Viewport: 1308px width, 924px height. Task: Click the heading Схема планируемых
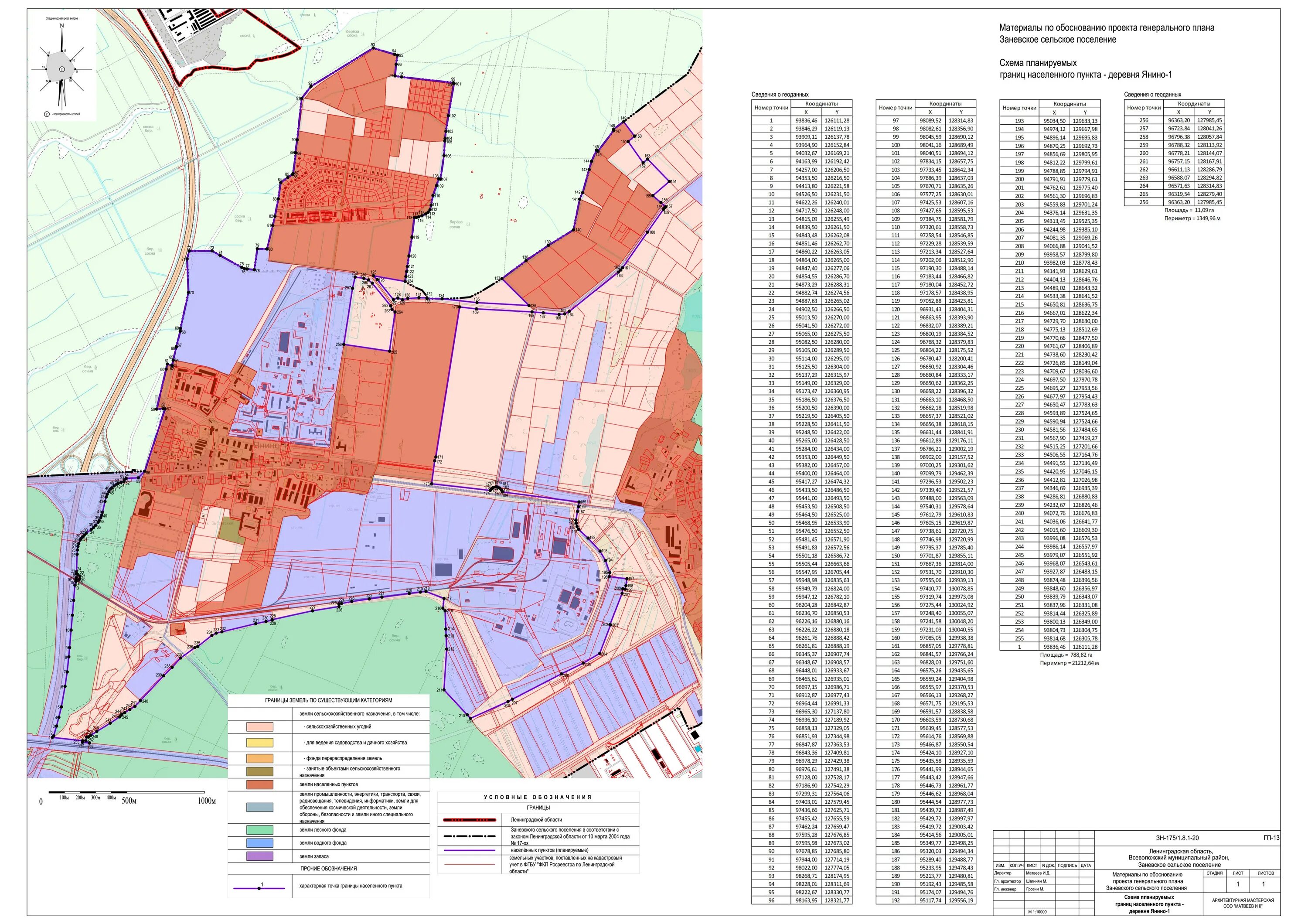click(1038, 63)
